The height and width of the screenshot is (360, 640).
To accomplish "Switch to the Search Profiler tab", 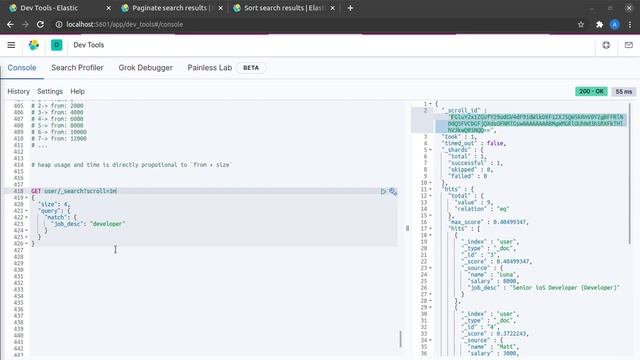I will tap(77, 68).
